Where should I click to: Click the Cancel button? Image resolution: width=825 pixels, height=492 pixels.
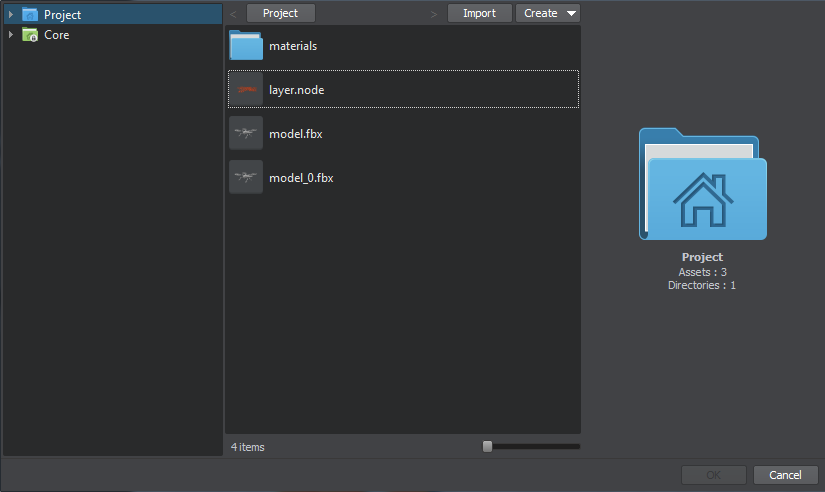(785, 475)
